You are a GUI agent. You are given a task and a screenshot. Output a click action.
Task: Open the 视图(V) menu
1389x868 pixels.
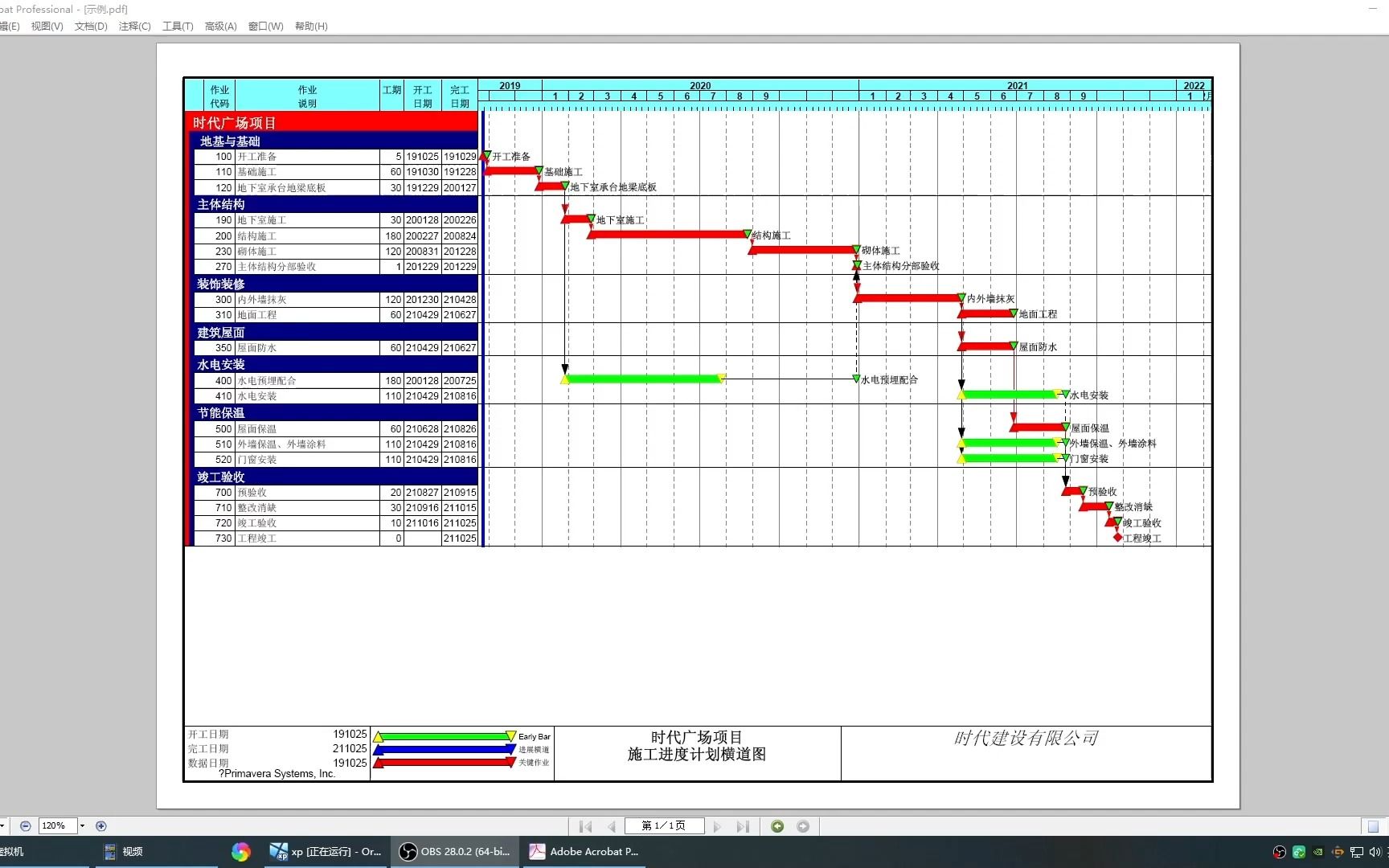pos(47,27)
